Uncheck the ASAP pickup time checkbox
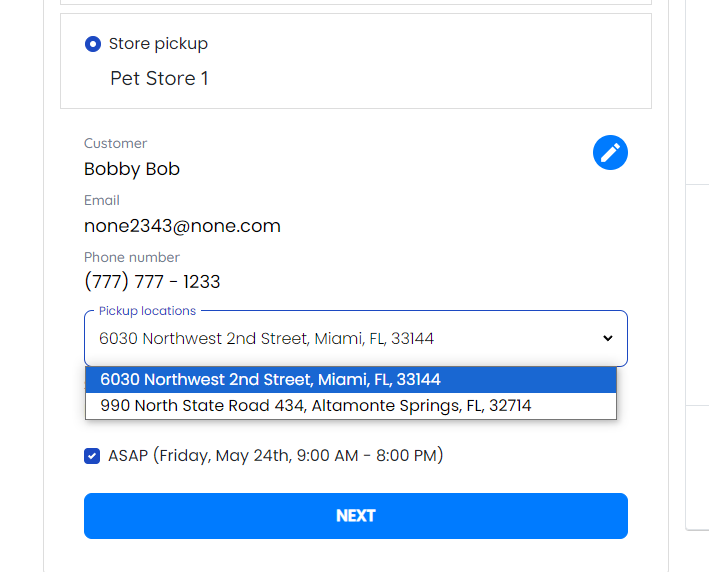 pyautogui.click(x=92, y=456)
